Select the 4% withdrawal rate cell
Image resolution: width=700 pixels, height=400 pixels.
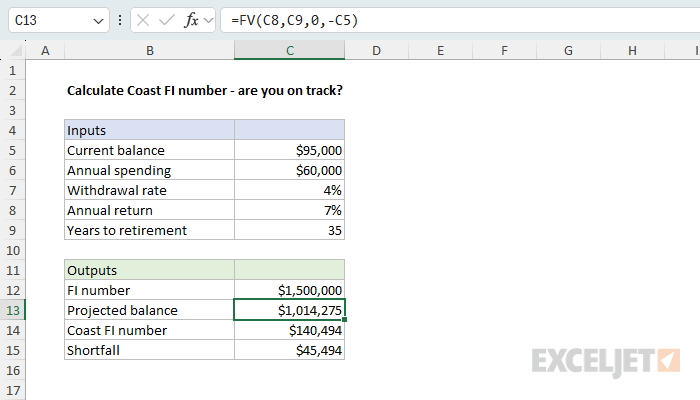point(289,191)
